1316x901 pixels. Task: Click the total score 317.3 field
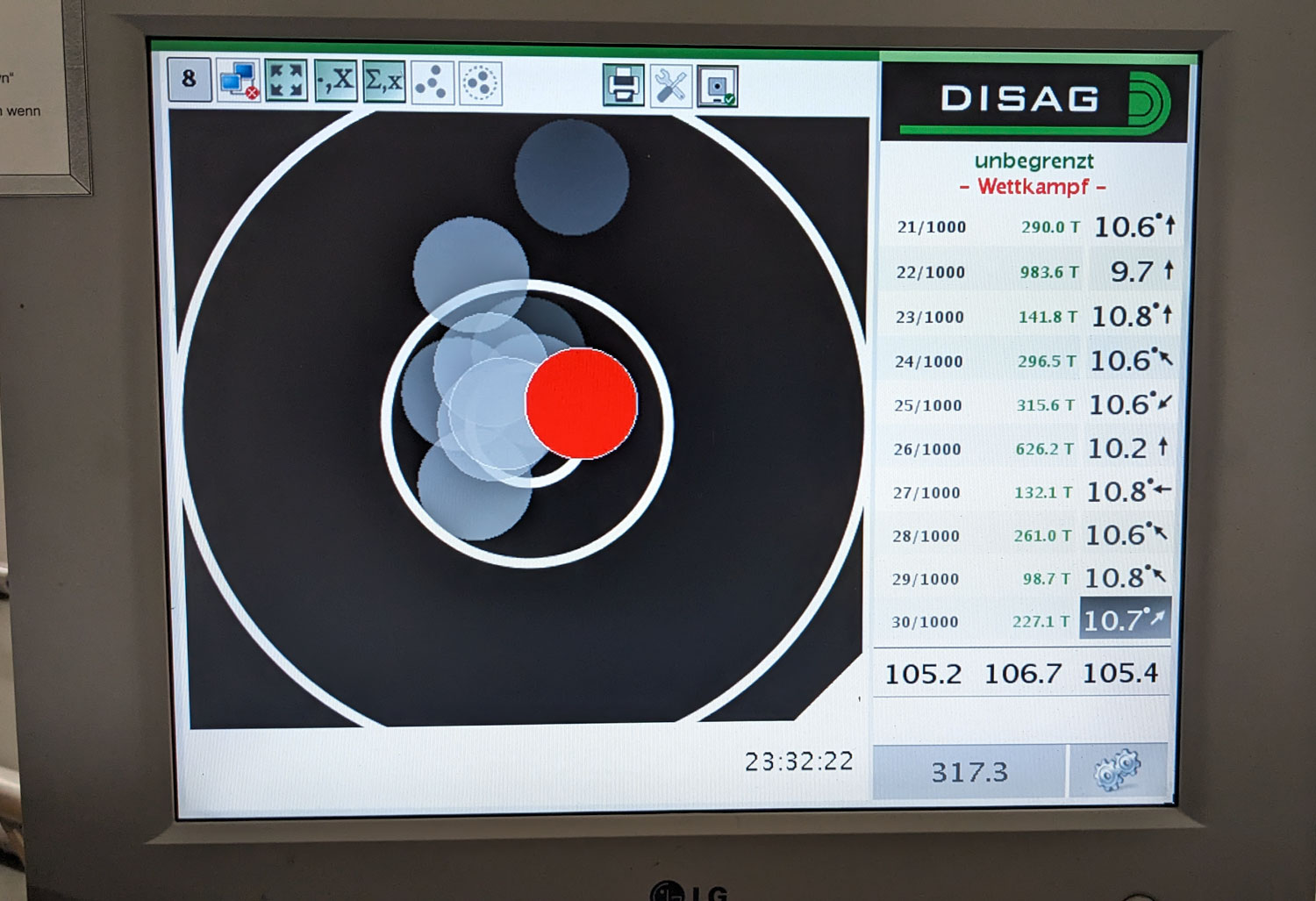pyautogui.click(x=969, y=772)
